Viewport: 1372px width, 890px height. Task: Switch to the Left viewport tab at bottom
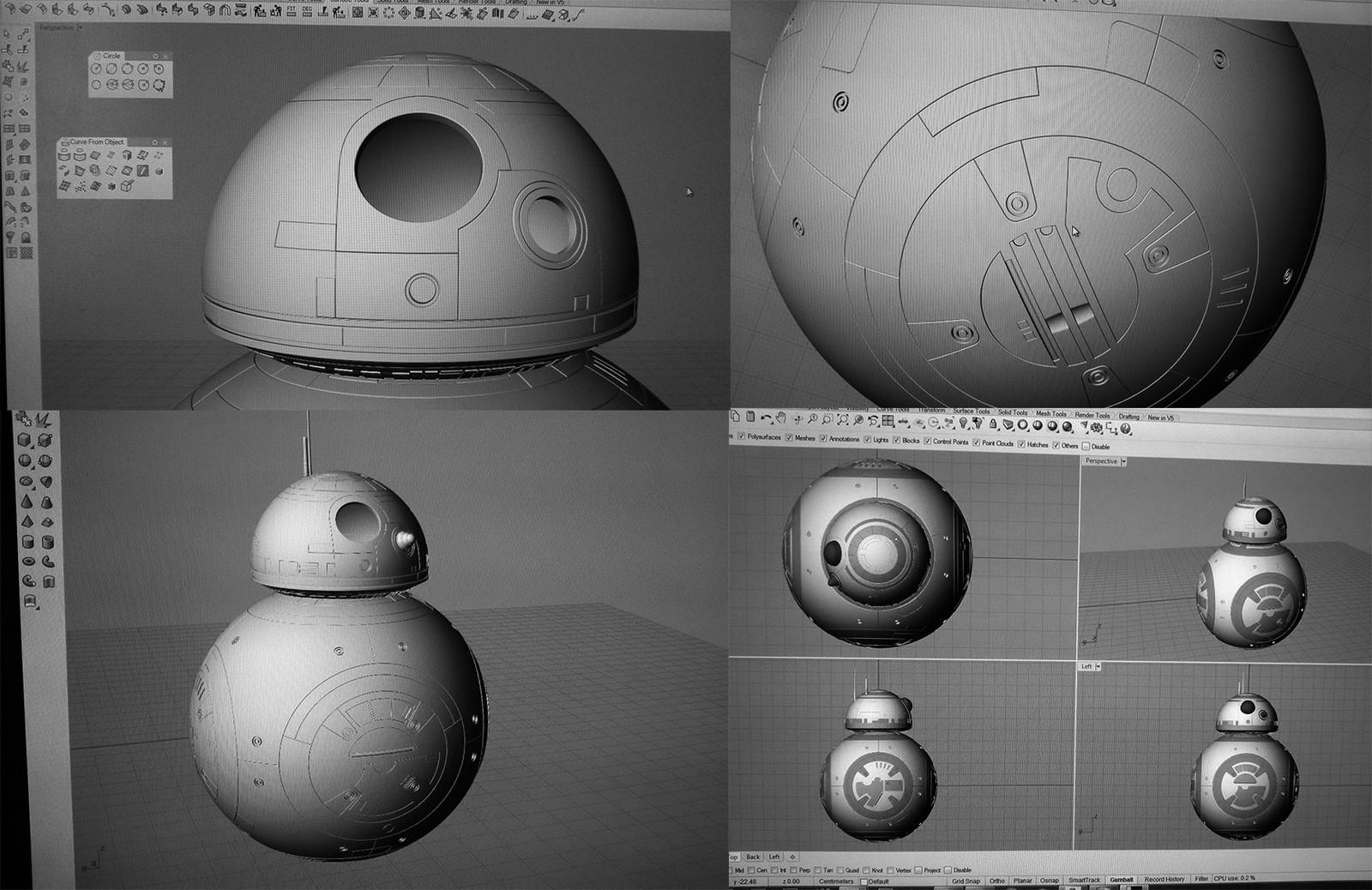(774, 857)
